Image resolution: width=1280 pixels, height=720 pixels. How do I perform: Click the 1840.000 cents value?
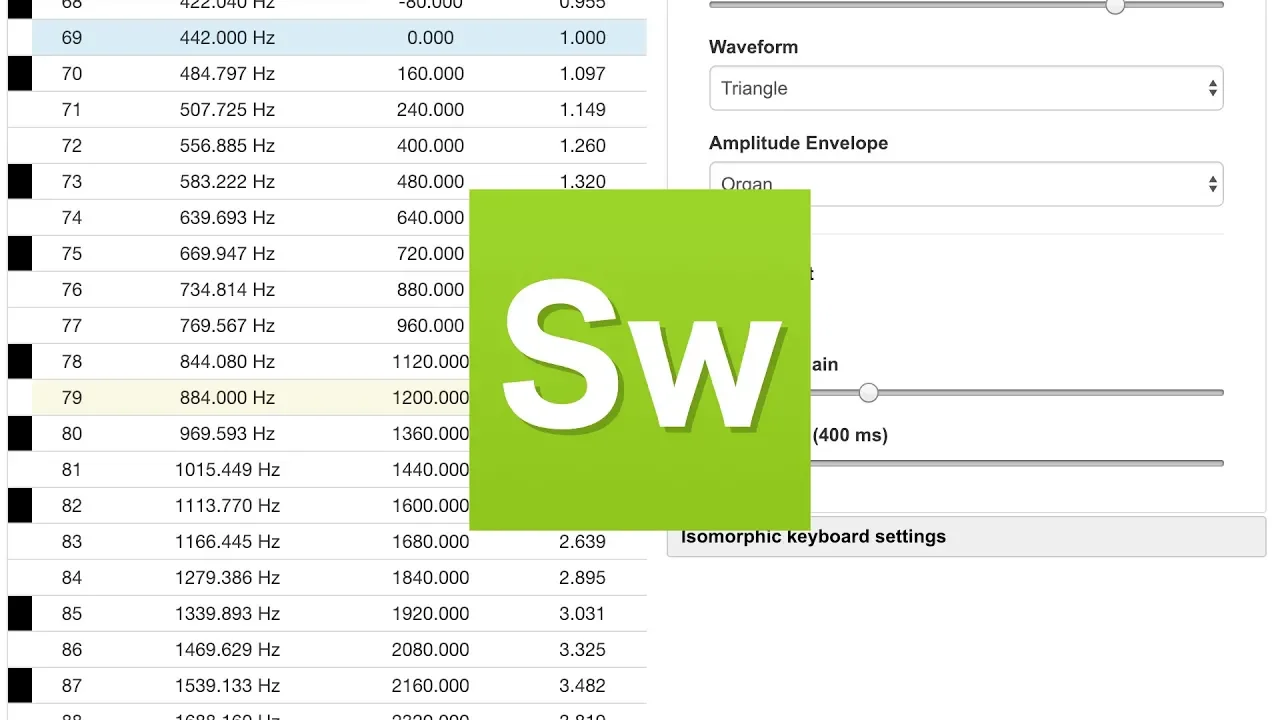click(430, 578)
